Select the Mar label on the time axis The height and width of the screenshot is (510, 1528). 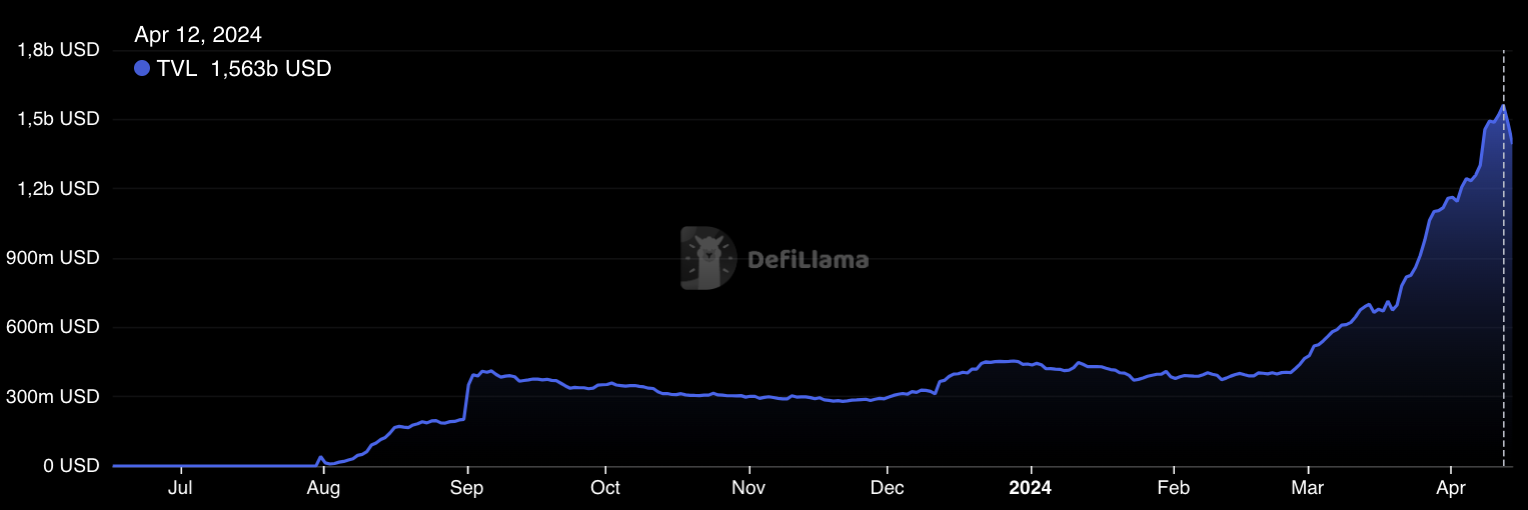1308,488
